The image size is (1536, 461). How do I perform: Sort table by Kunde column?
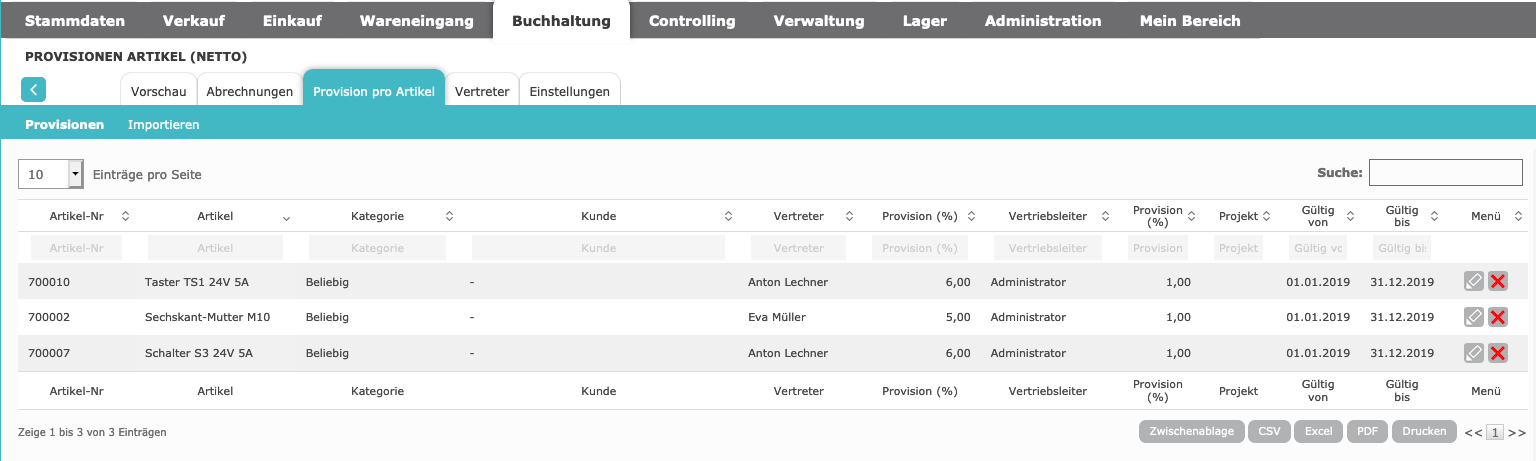click(598, 216)
